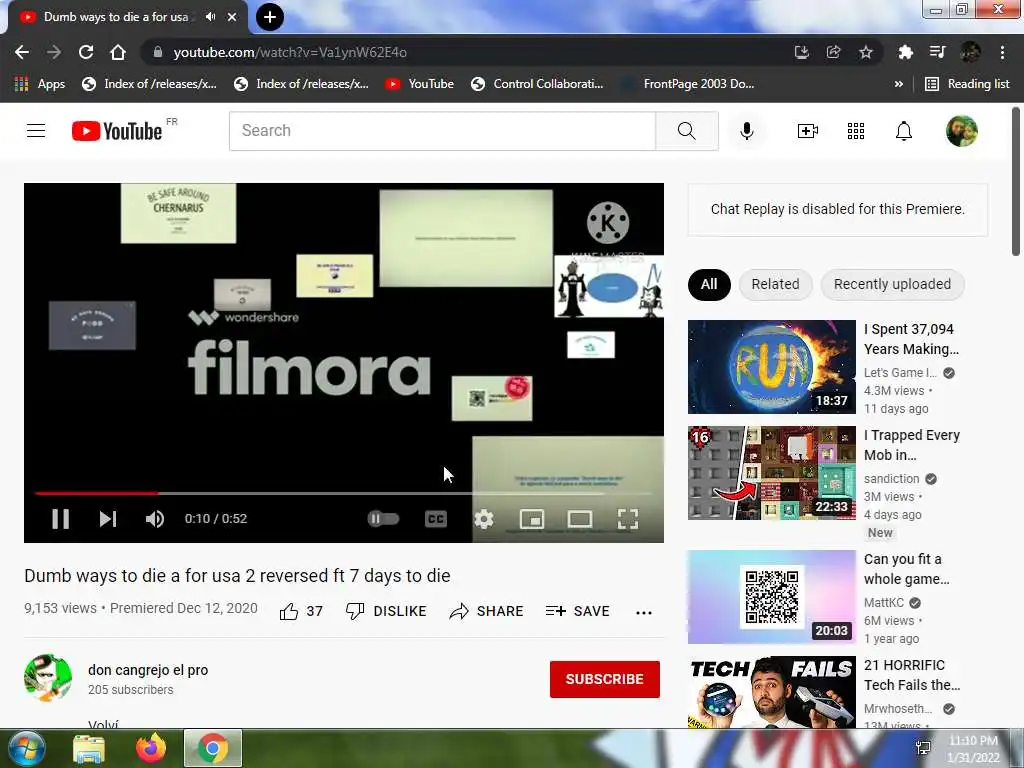Open FrontPage 2003 Do... bookmark
This screenshot has height=768, width=1024.
(688, 84)
